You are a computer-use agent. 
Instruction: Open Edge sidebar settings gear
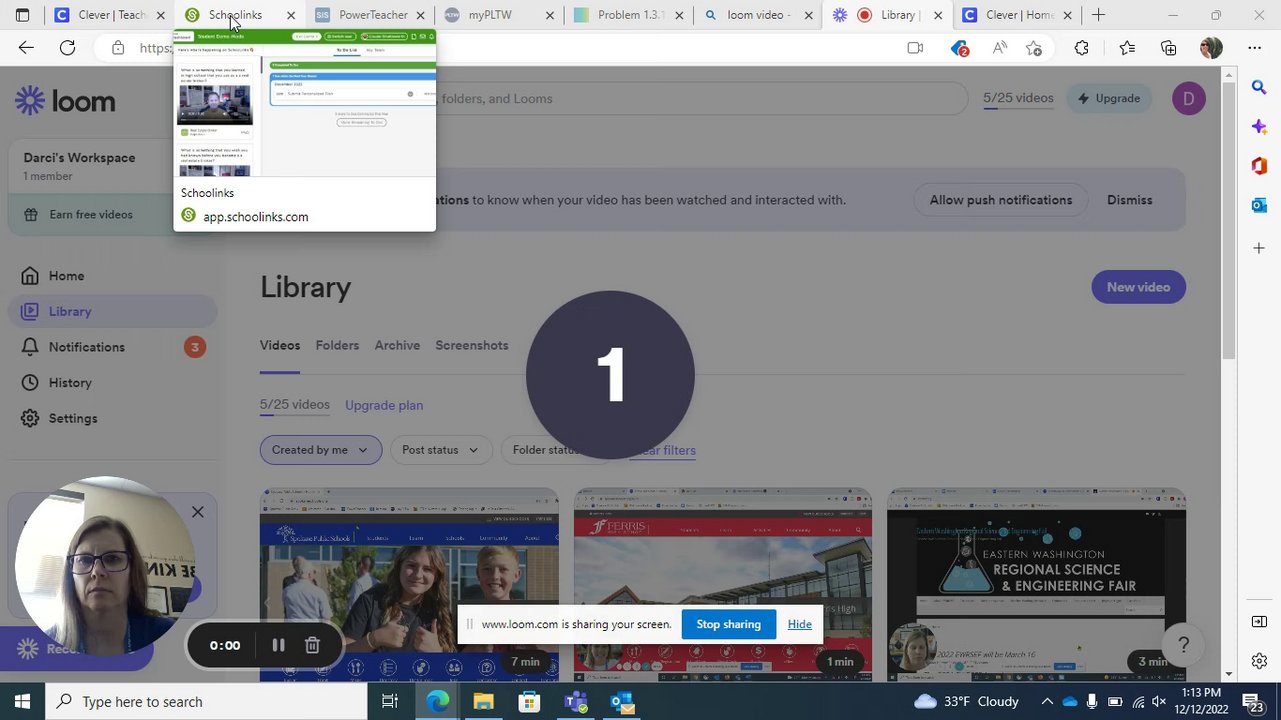pyautogui.click(x=1259, y=661)
